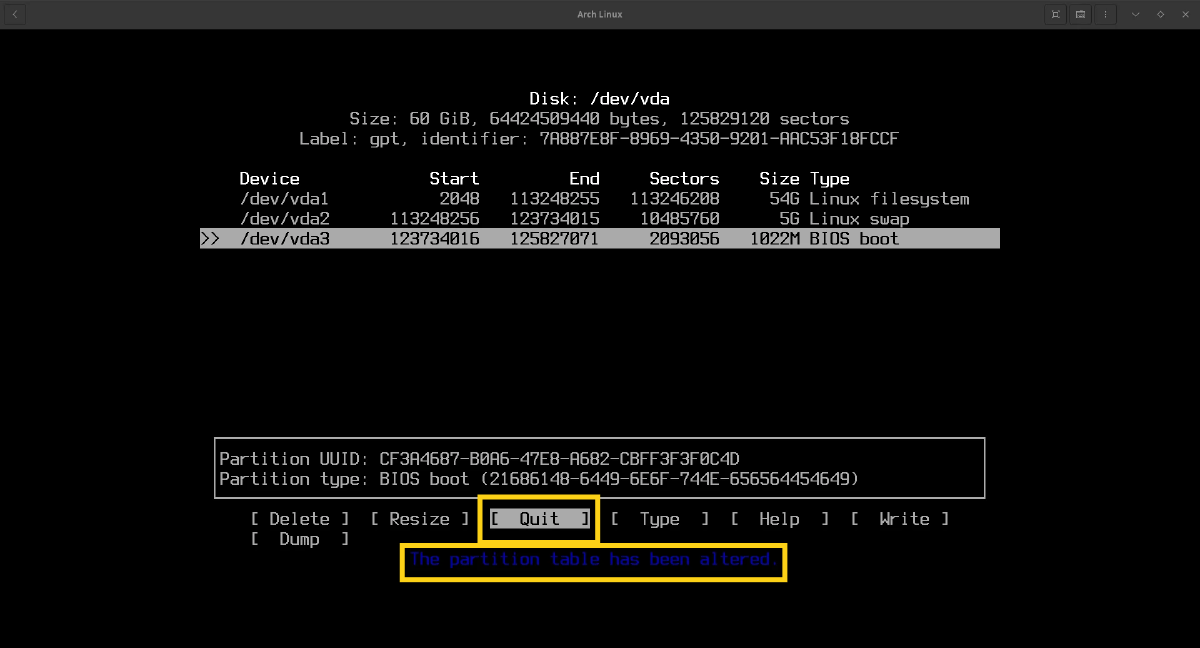The height and width of the screenshot is (648, 1200).
Task: Click the back arrow in header bar
Action: 15,14
